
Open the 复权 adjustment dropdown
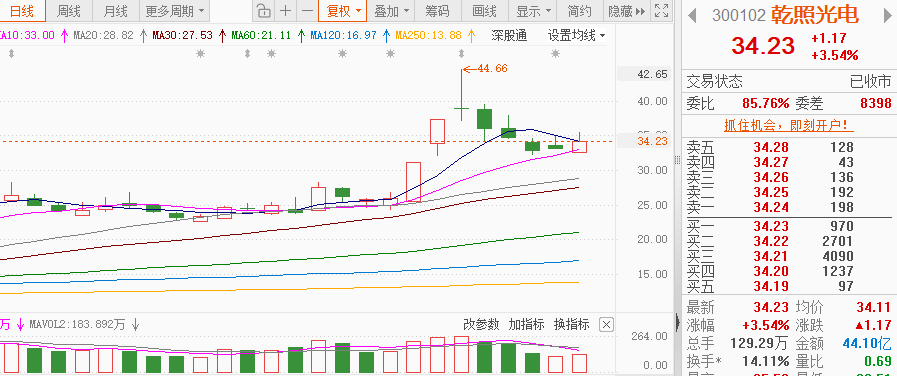pos(343,11)
